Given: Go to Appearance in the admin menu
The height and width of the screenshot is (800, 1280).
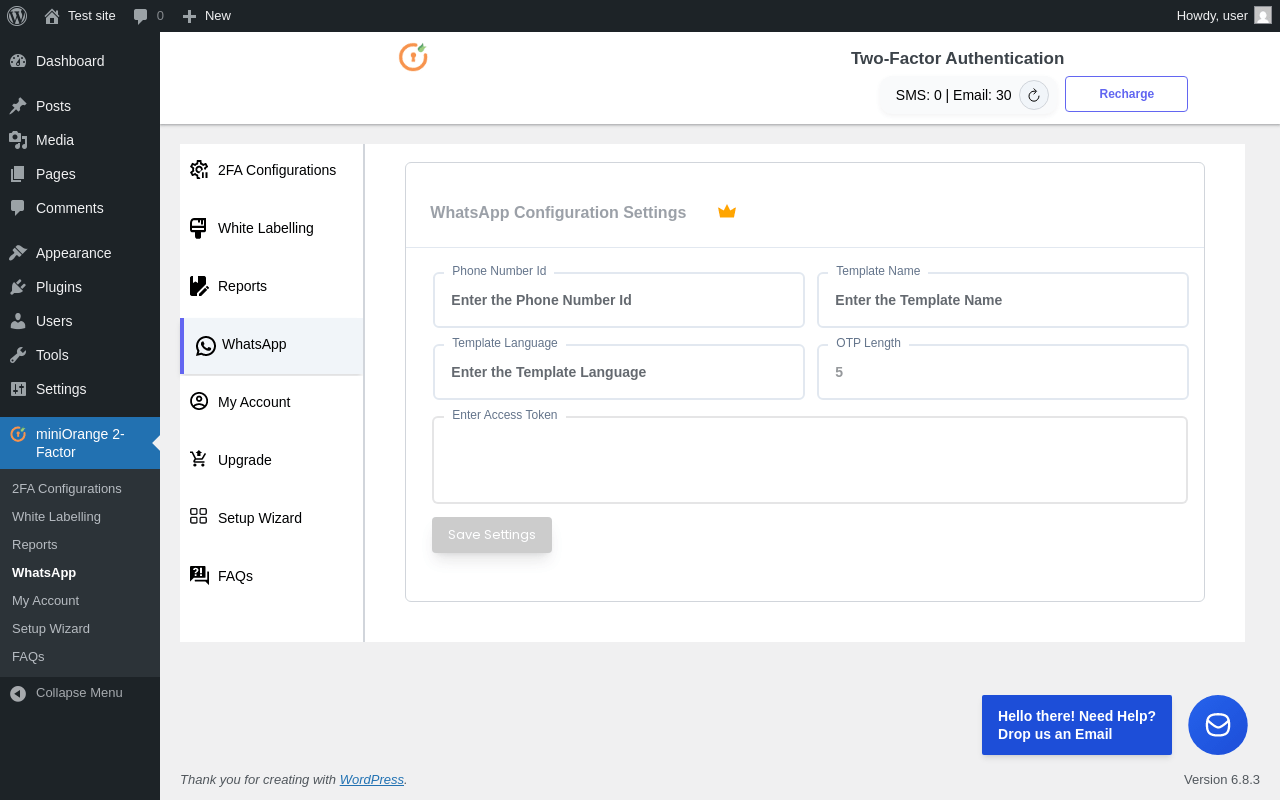Looking at the screenshot, I should pyautogui.click(x=73, y=253).
